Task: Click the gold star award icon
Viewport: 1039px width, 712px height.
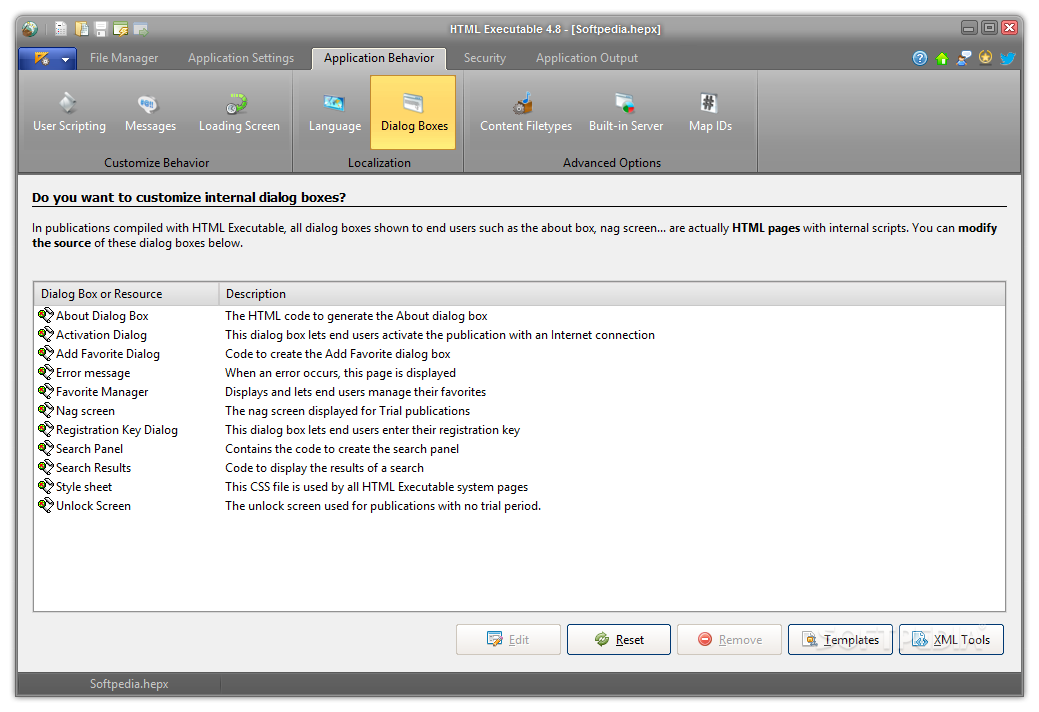Action: [985, 58]
